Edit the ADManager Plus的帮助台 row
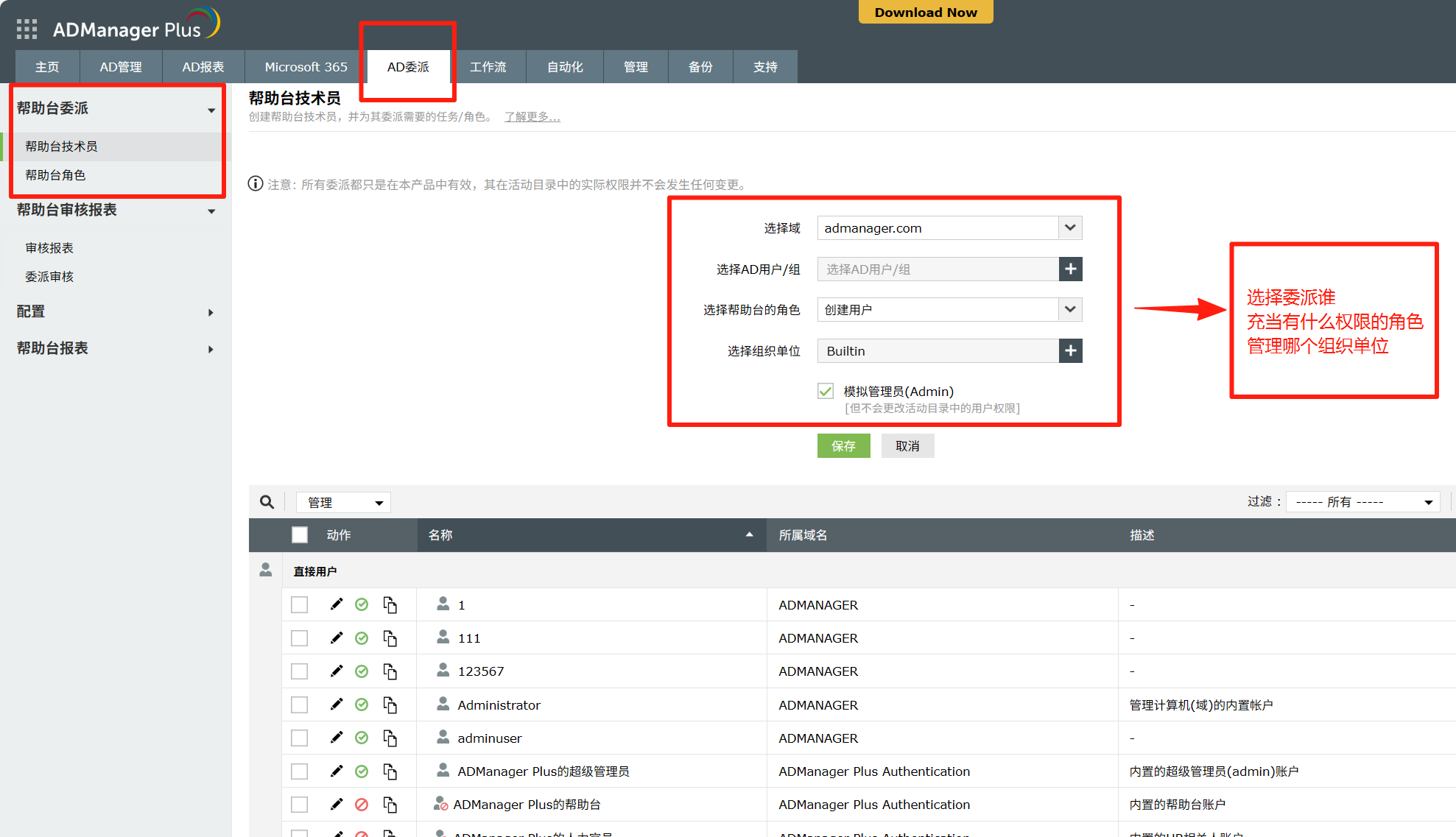The width and height of the screenshot is (1456, 837). [x=337, y=804]
